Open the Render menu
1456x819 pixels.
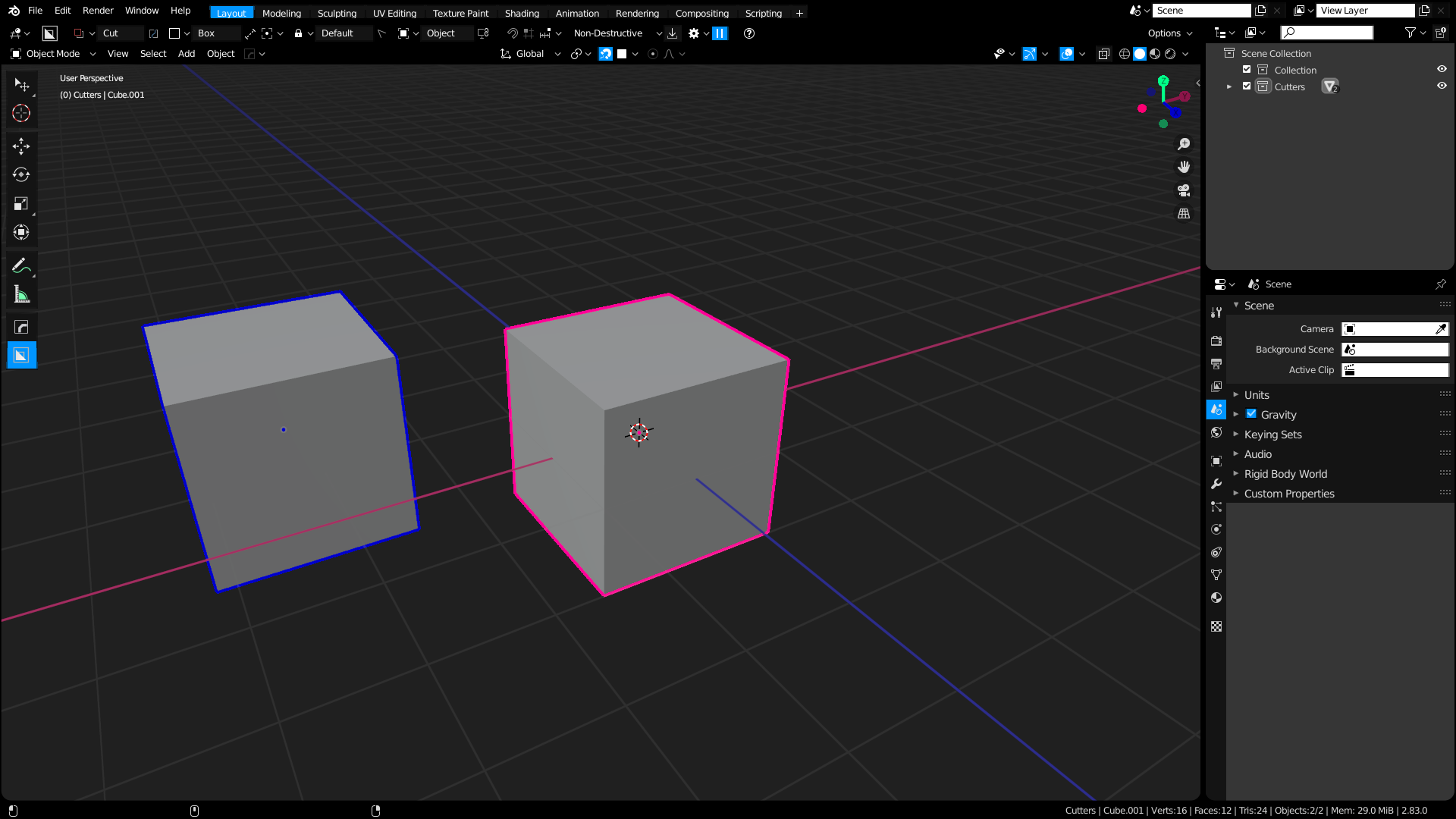(98, 11)
